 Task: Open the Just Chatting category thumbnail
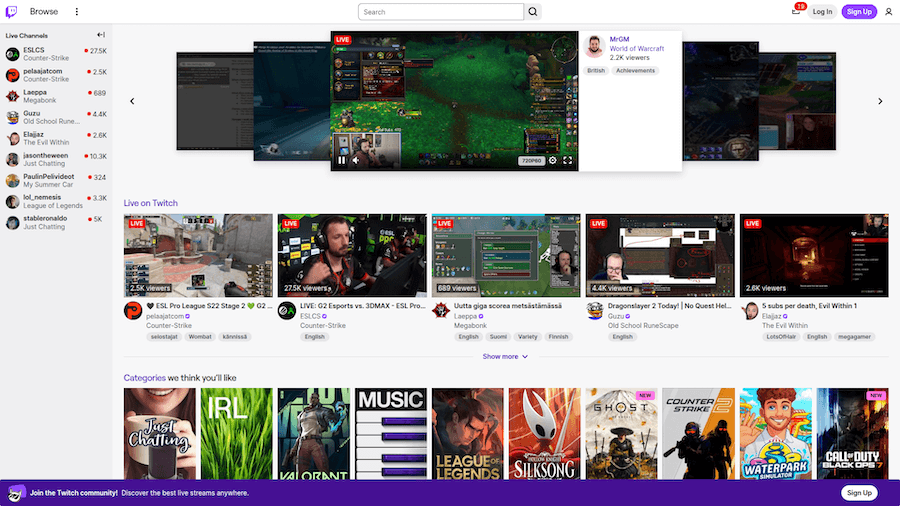[160, 434]
